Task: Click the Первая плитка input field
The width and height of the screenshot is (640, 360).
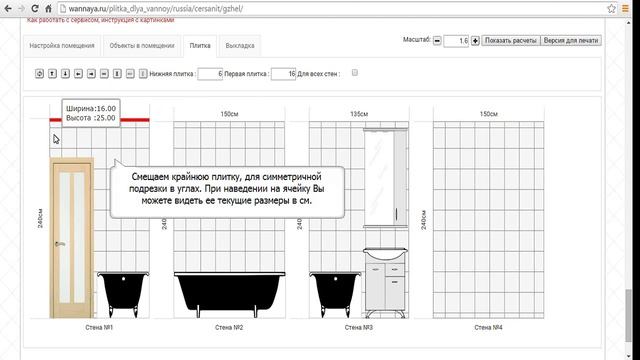Action: tap(283, 74)
